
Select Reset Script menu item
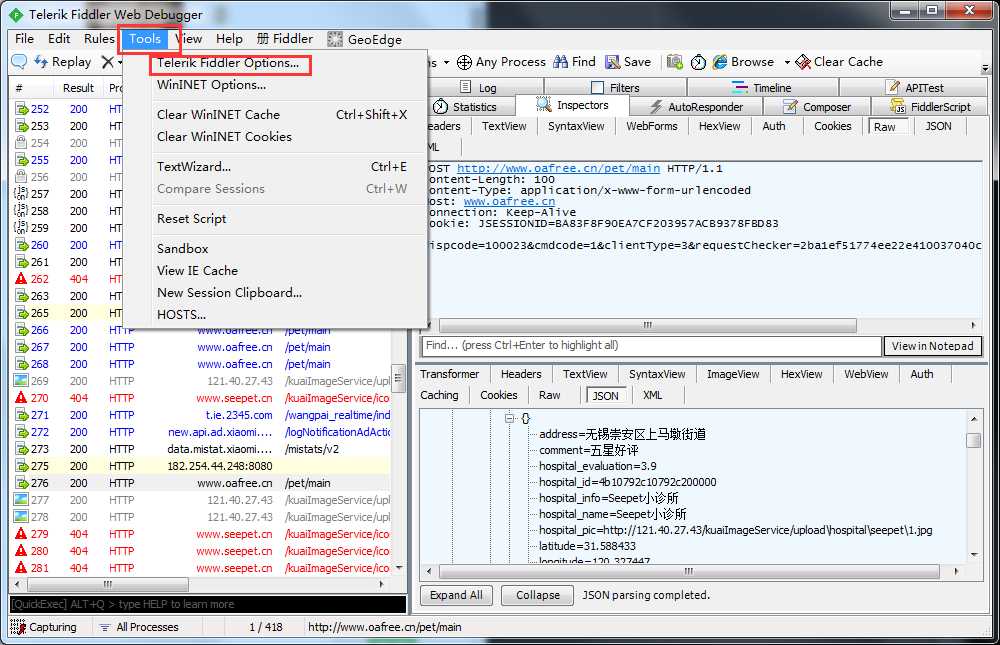click(x=191, y=219)
